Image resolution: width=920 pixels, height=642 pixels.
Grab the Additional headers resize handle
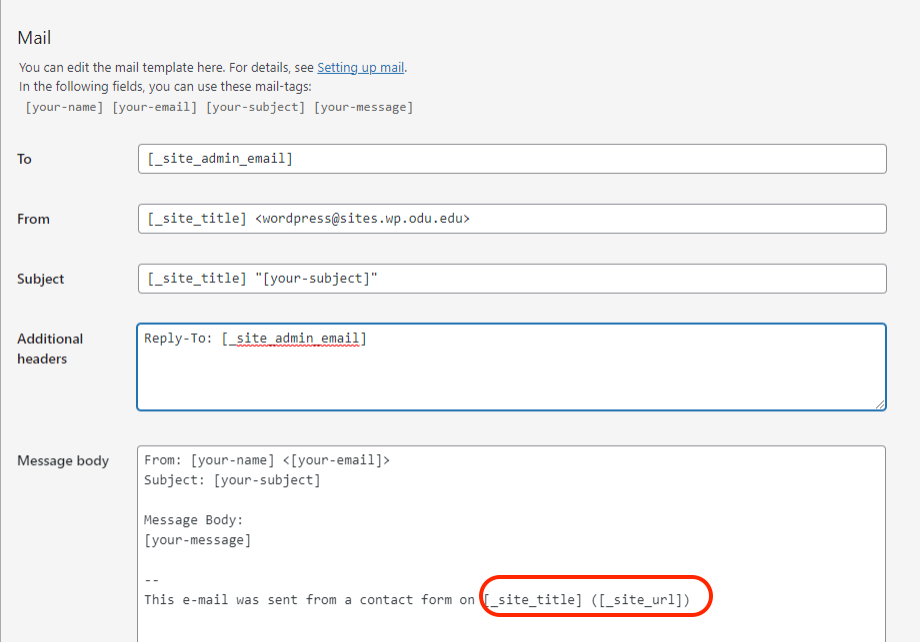[879, 404]
